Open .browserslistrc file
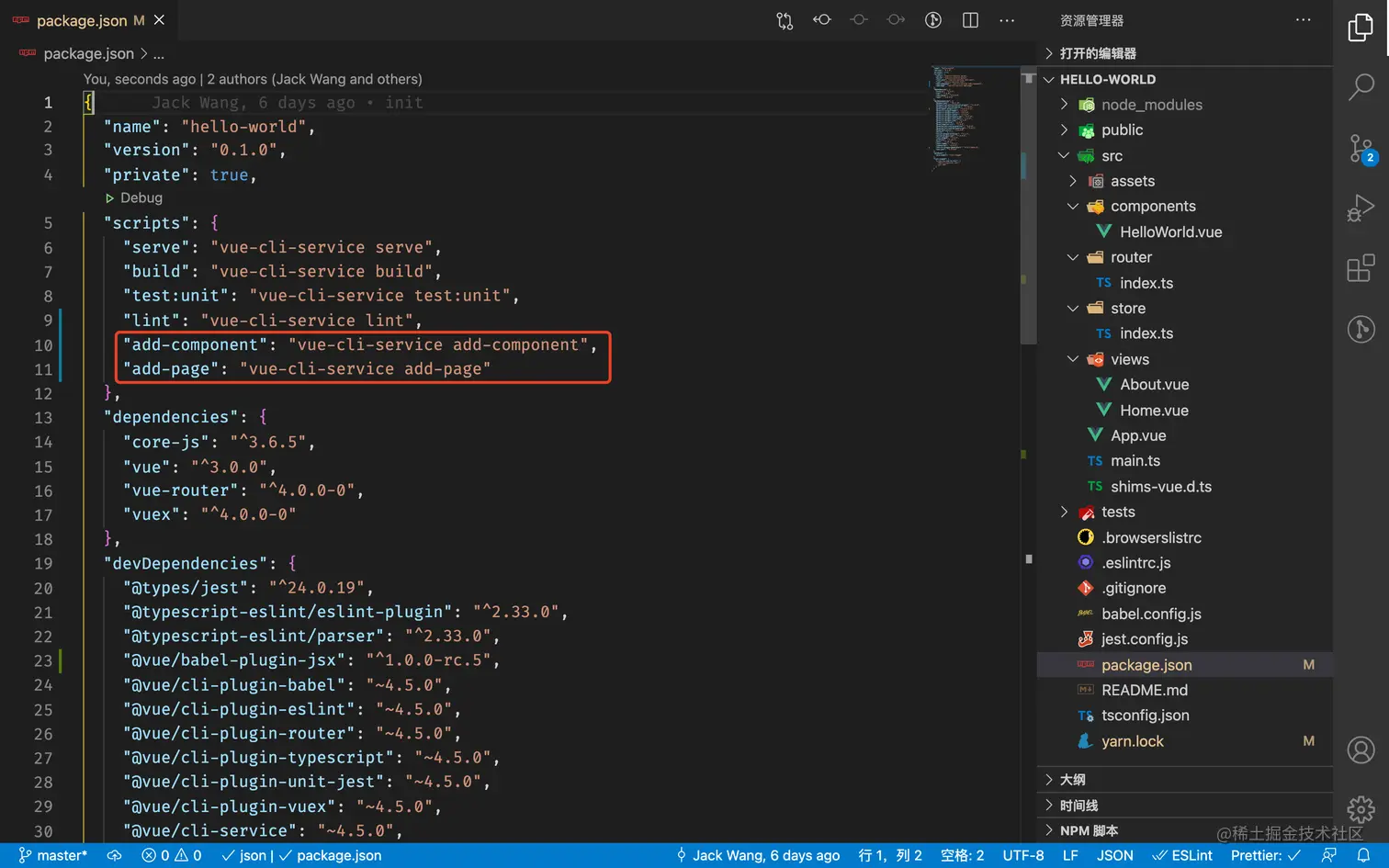Image resolution: width=1389 pixels, height=868 pixels. (1185, 537)
